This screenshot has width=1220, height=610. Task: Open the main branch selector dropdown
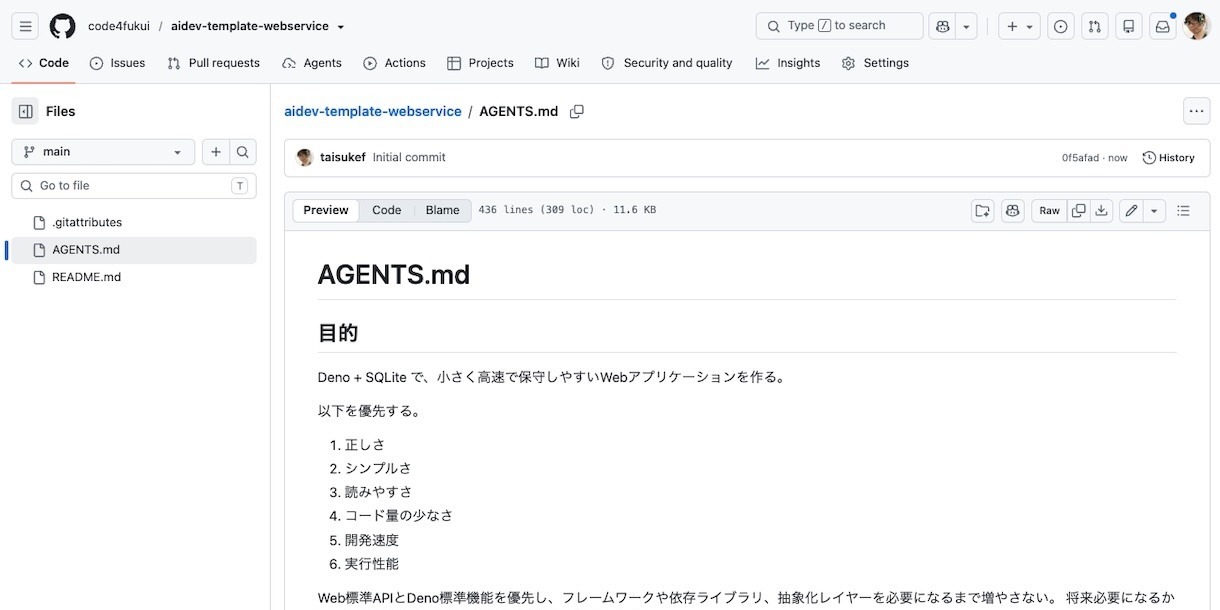point(103,152)
